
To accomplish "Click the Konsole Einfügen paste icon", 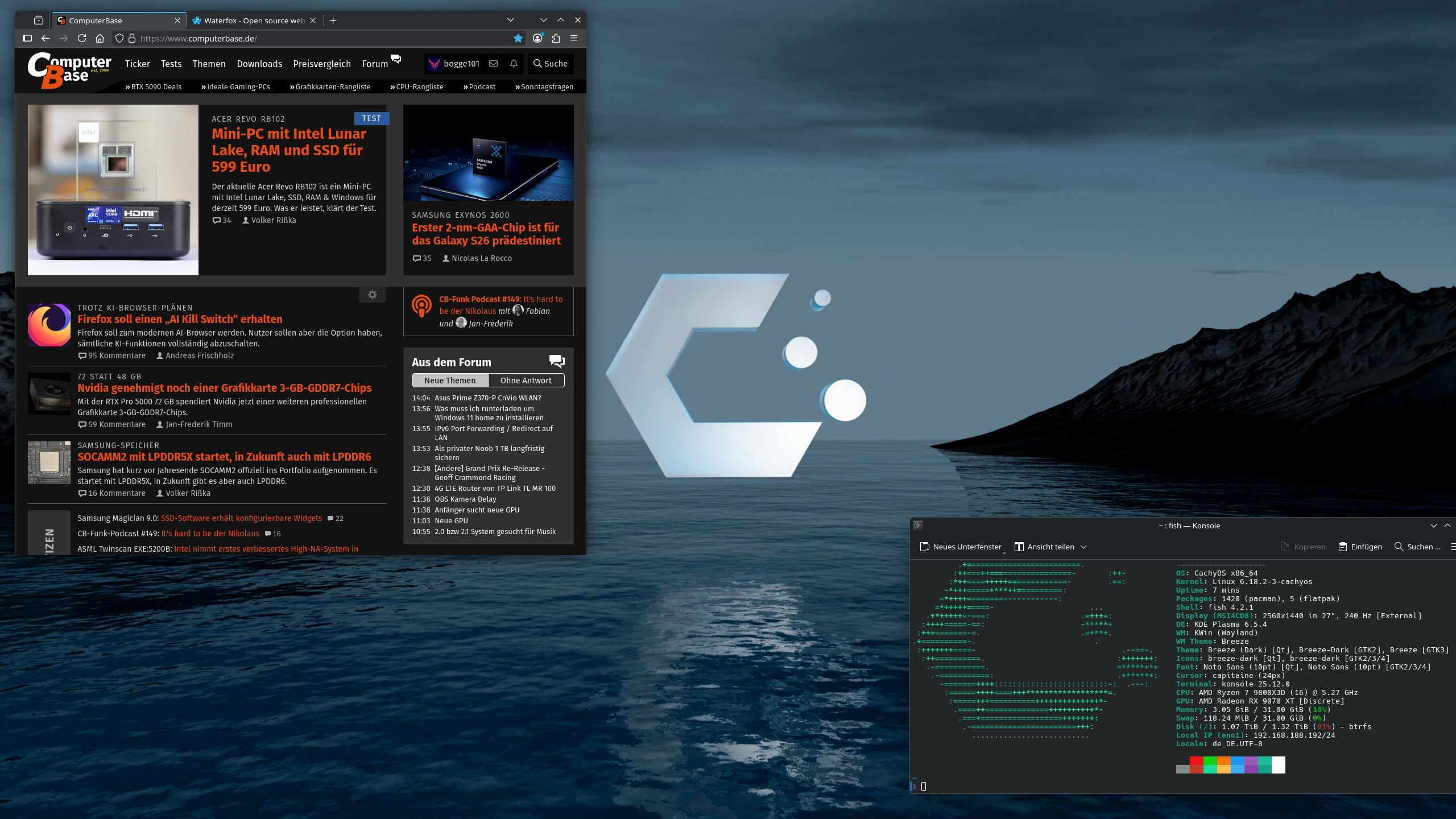I will point(1342,547).
